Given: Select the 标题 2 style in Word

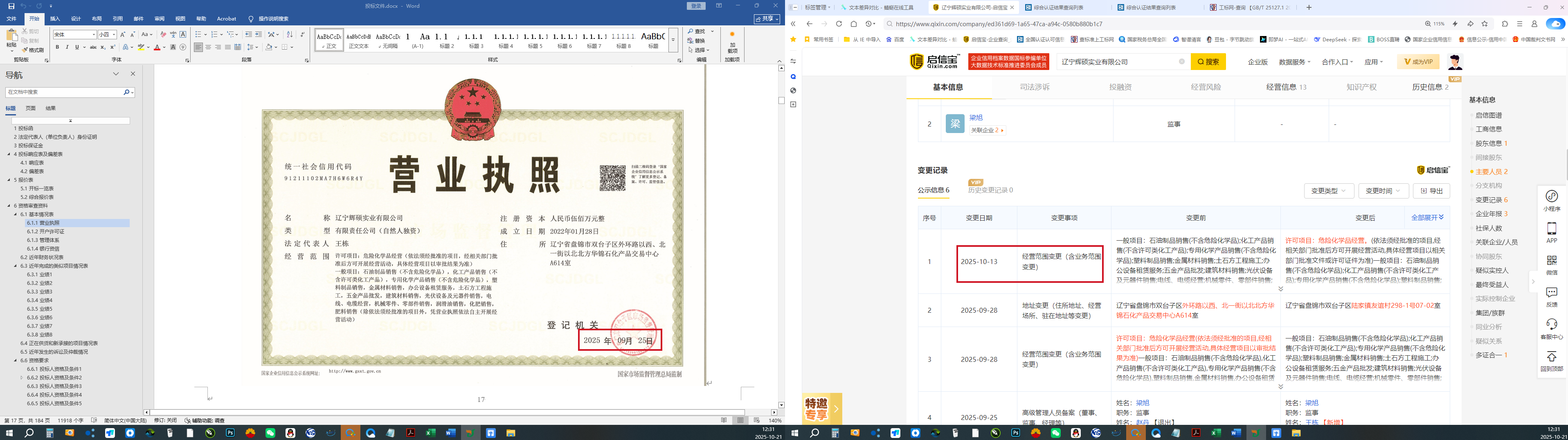Looking at the screenshot, I should pyautogui.click(x=446, y=40).
